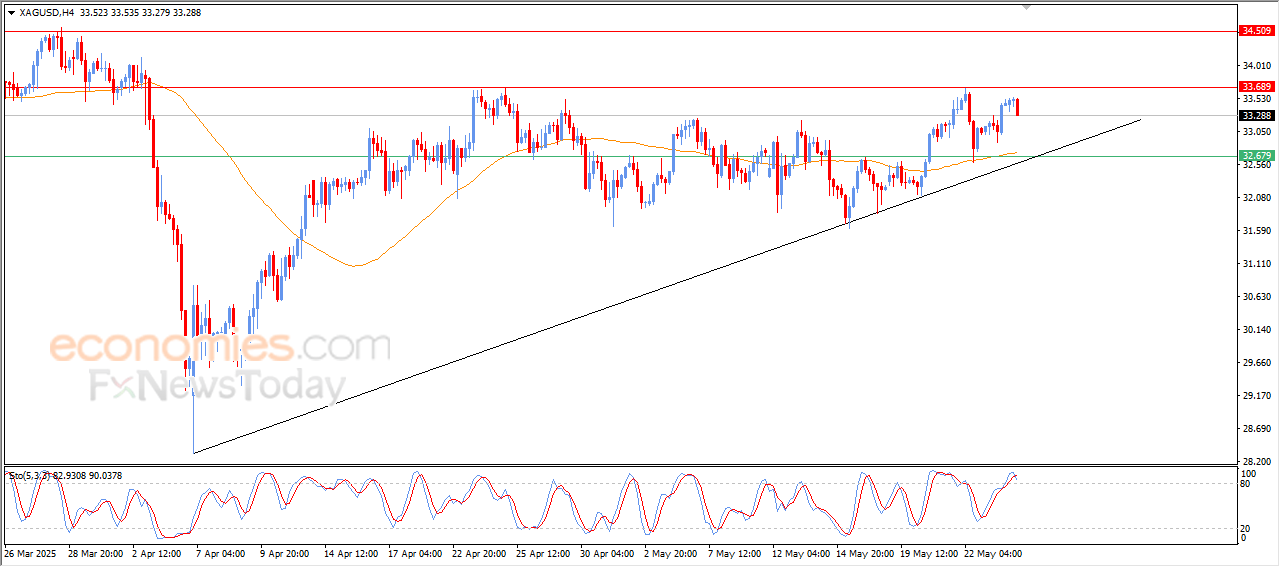Click the 17 Apr 04:00 time label
This screenshot has height=567, width=1280.
(x=416, y=553)
